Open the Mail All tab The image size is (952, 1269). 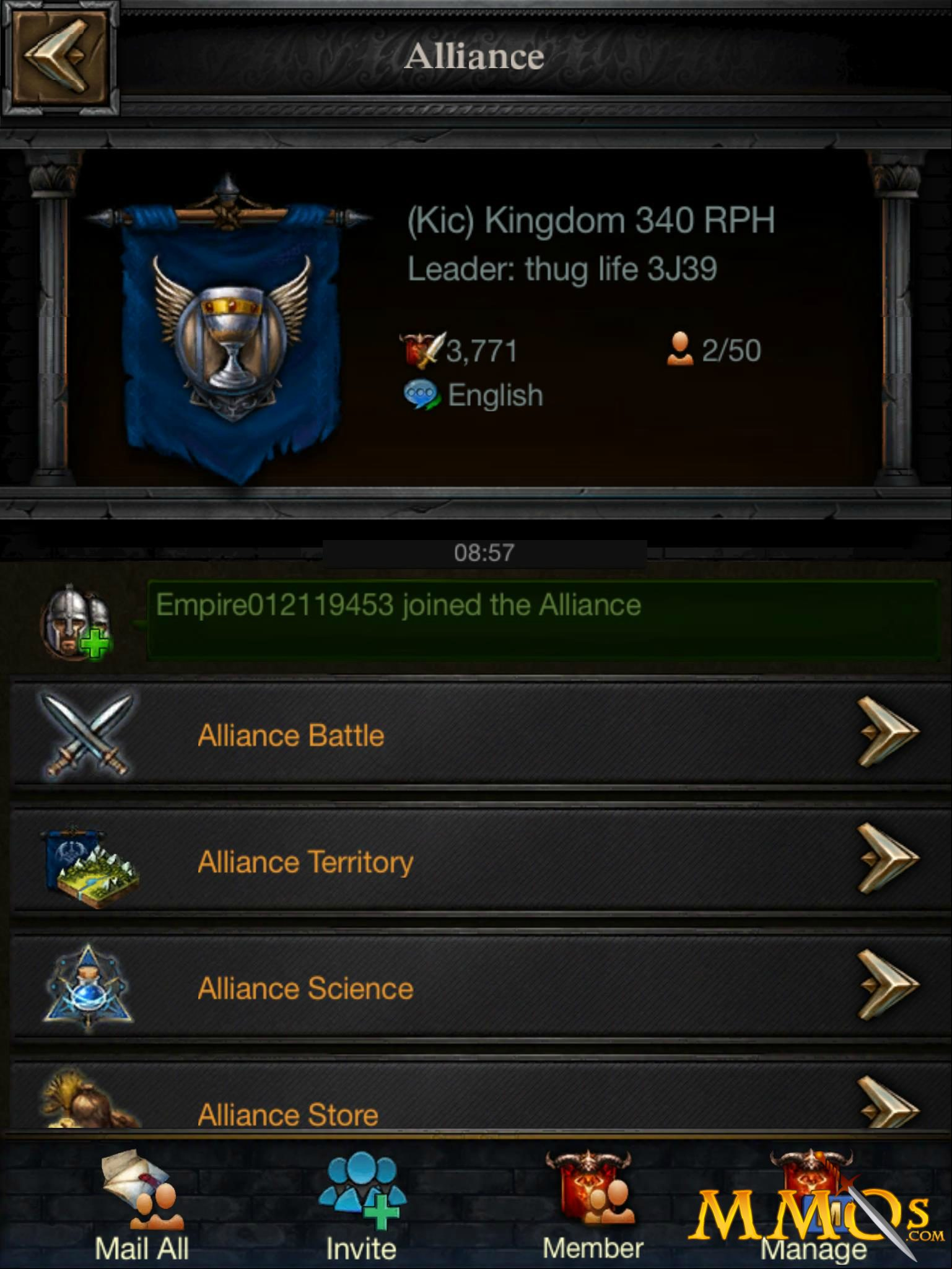142,1206
